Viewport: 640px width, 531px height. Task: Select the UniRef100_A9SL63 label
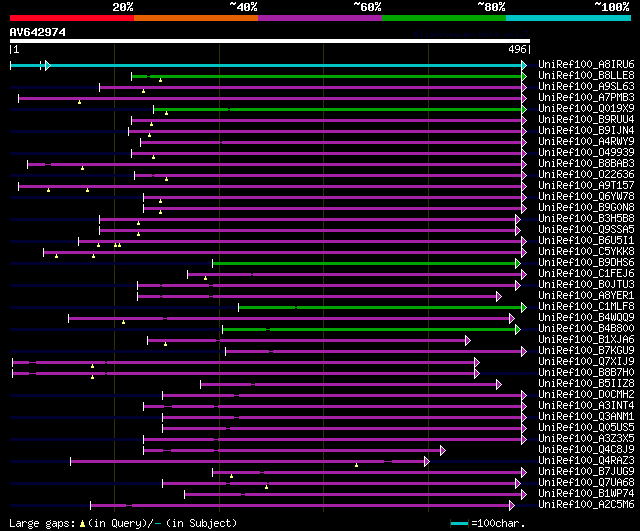pos(586,87)
